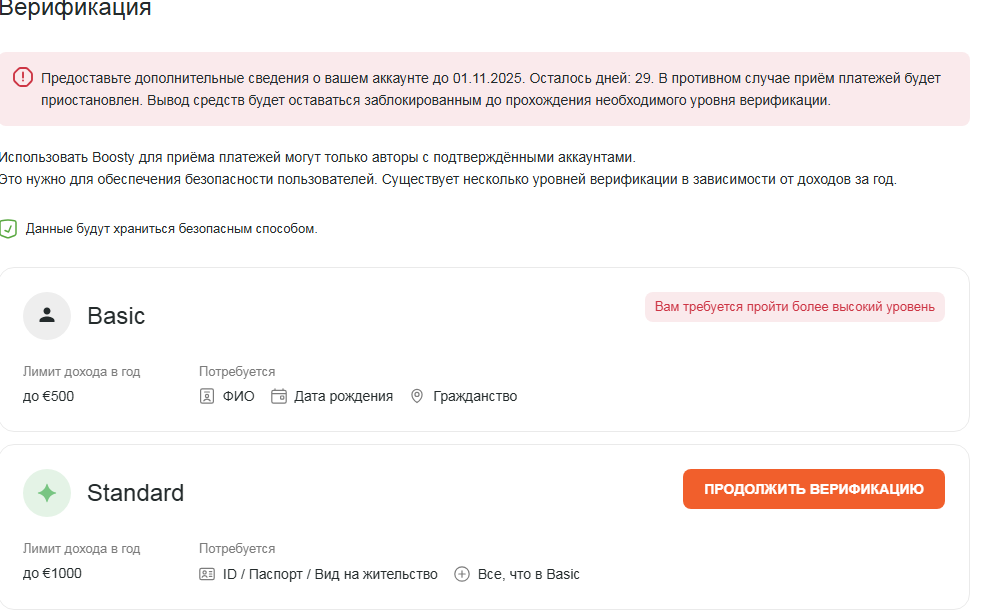Click the 'Вам требуется пройти более высокий уровень' badge

tap(794, 307)
